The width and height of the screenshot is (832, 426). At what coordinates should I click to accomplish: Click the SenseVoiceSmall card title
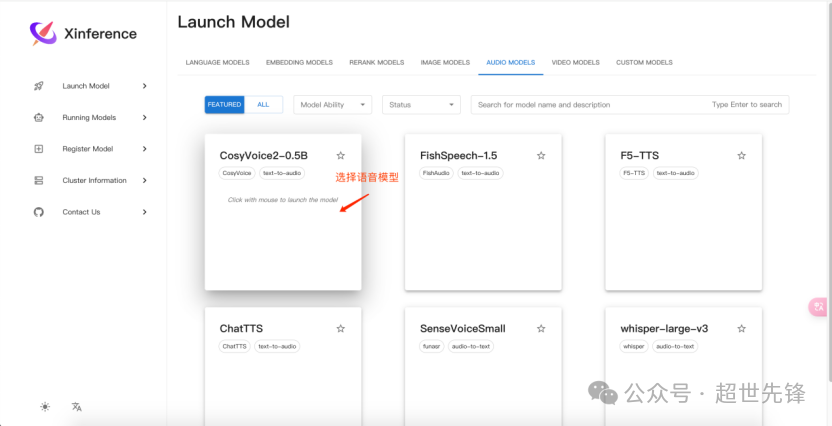click(x=463, y=328)
